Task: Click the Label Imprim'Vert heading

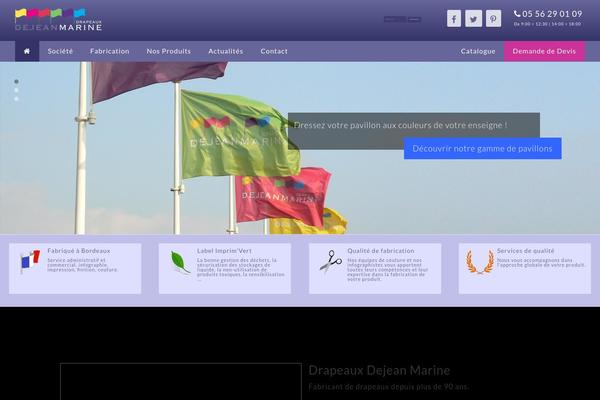Action: click(224, 251)
